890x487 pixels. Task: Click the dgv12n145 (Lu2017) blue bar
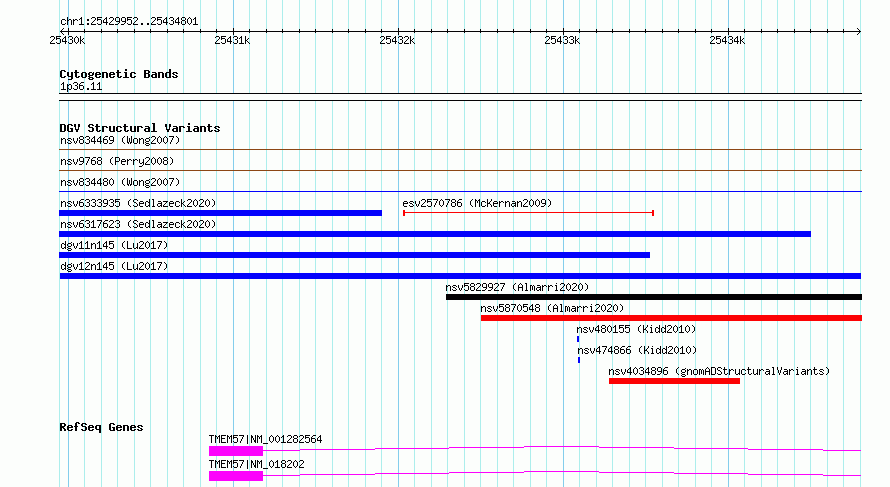coord(460,276)
